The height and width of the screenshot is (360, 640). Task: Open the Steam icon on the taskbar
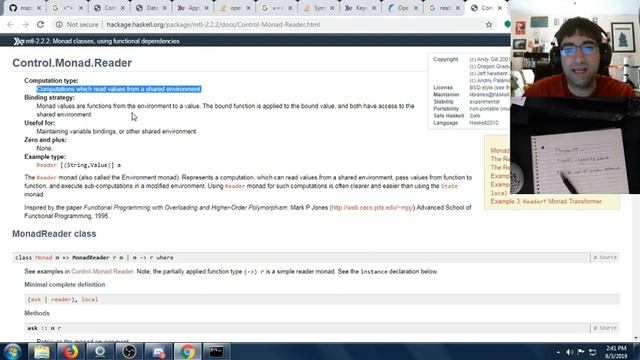coord(100,351)
